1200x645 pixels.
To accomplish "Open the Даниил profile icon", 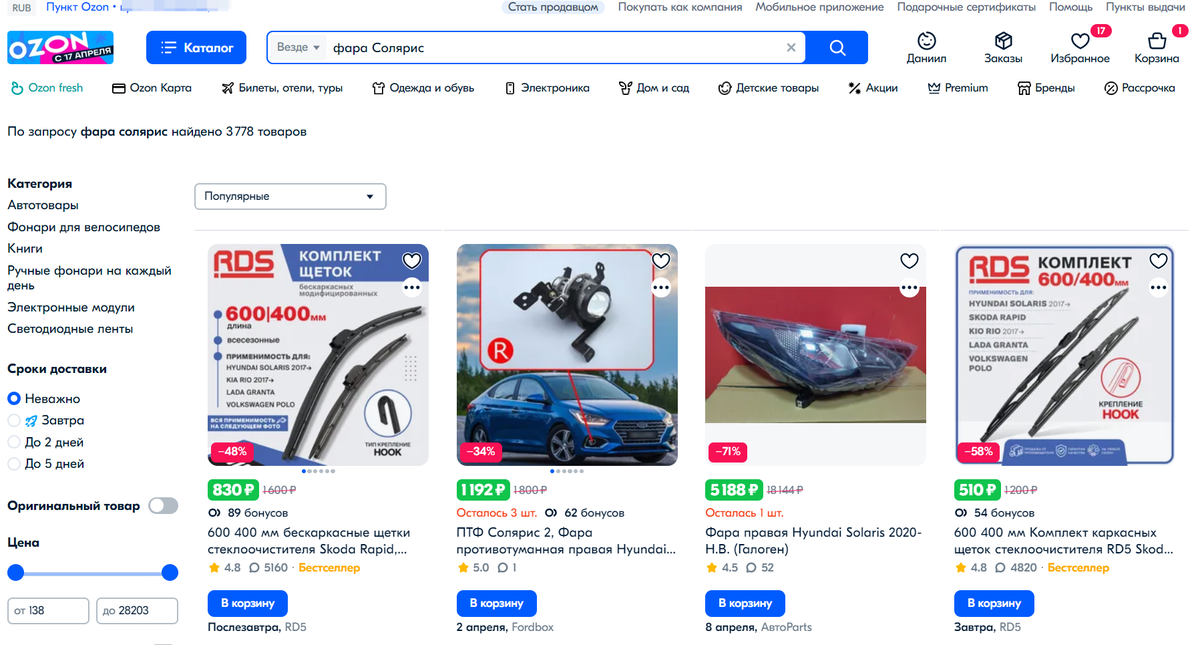I will pyautogui.click(x=926, y=41).
